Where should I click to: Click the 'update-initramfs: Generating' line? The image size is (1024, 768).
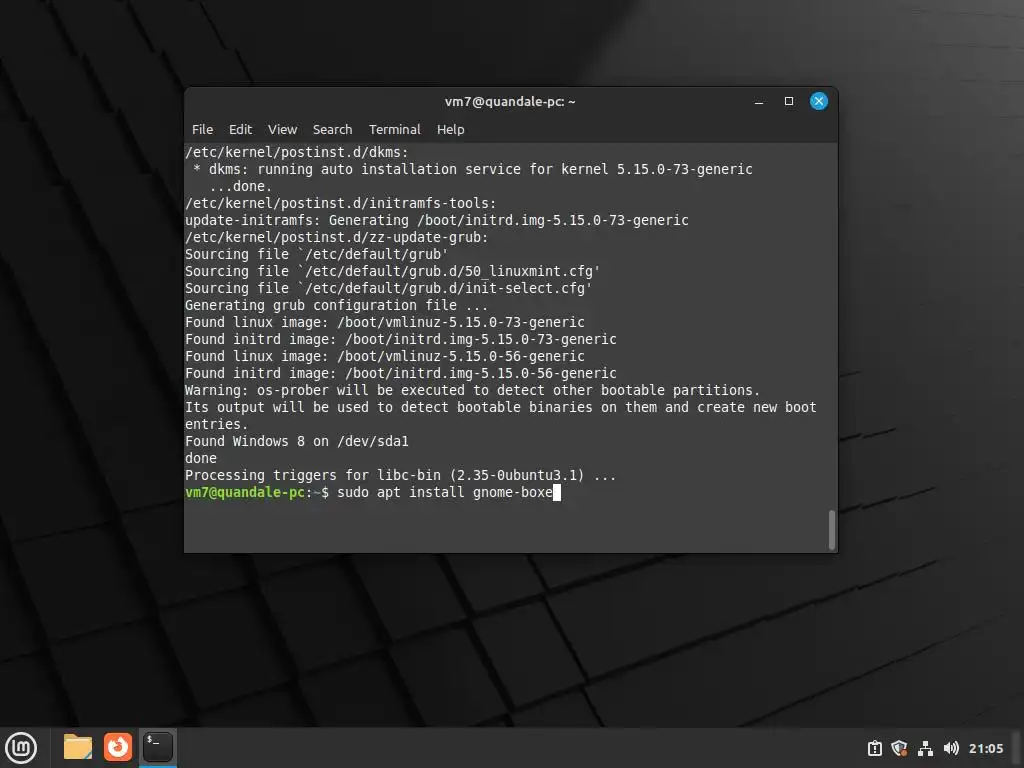click(x=436, y=221)
